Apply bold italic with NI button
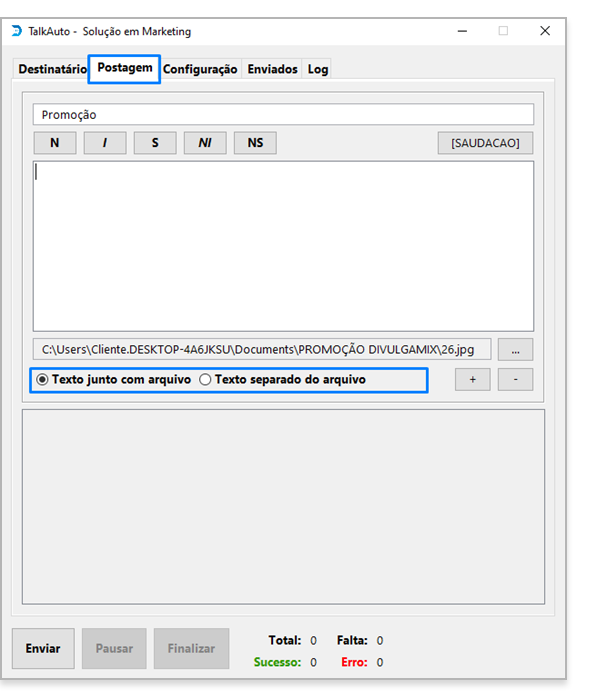The width and height of the screenshot is (599, 698). coord(205,143)
